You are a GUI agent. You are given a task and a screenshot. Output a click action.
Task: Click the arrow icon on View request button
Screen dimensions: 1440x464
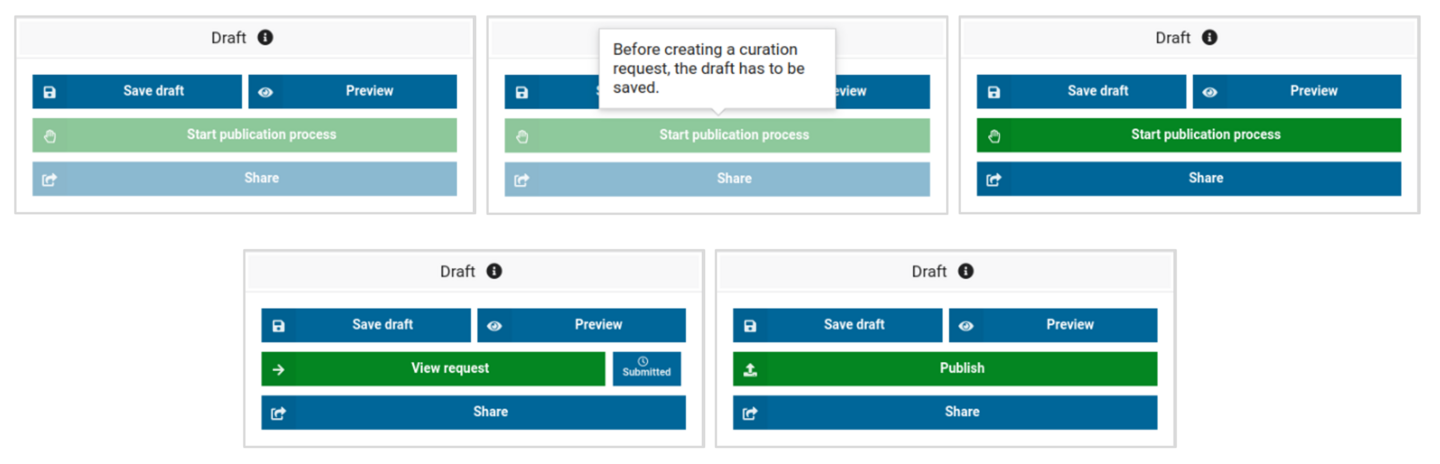coord(279,369)
